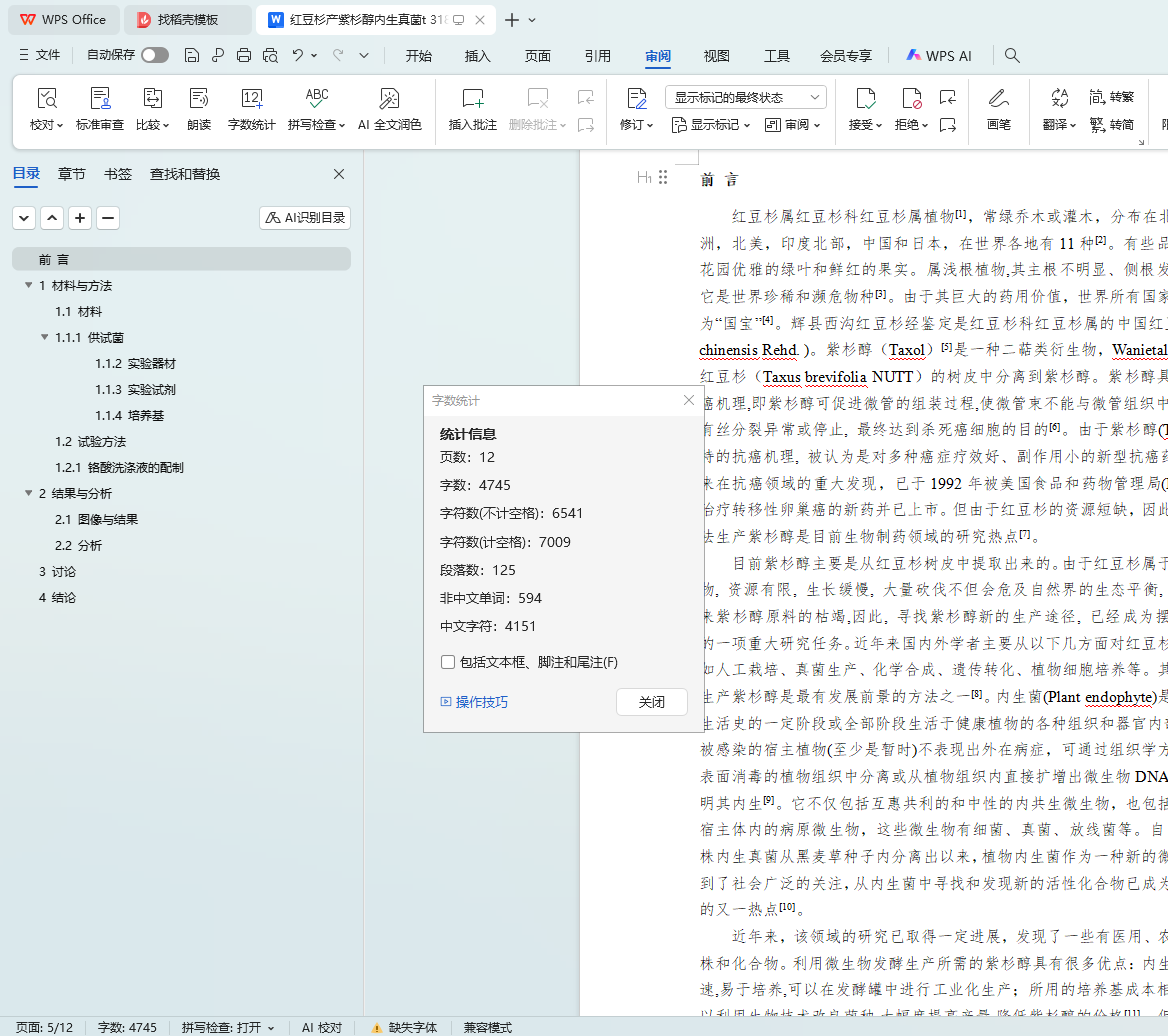
Task: Click AI 全文润色 polish icon
Action: pos(390,109)
